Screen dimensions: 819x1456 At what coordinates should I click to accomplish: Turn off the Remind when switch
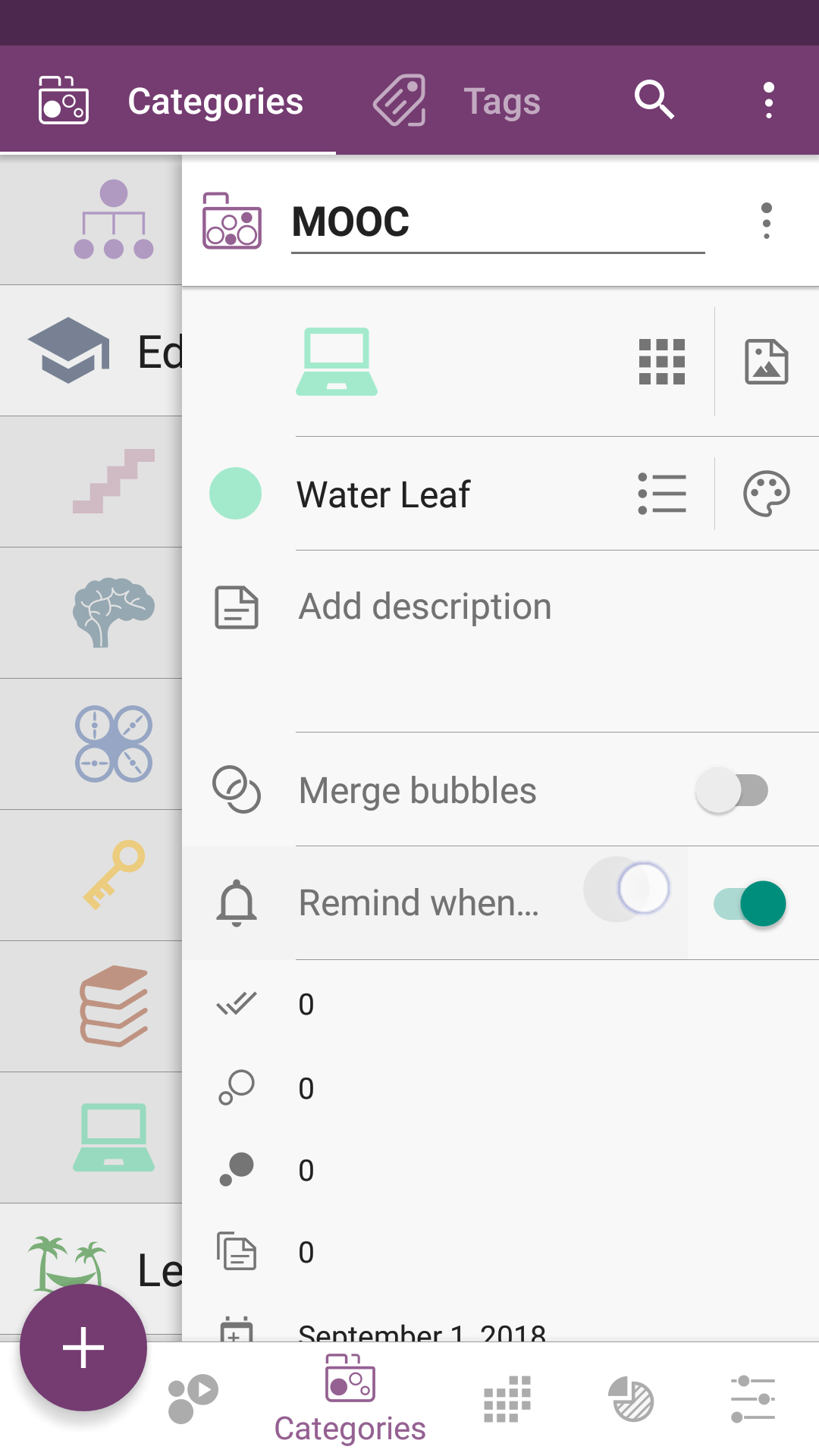[750, 903]
